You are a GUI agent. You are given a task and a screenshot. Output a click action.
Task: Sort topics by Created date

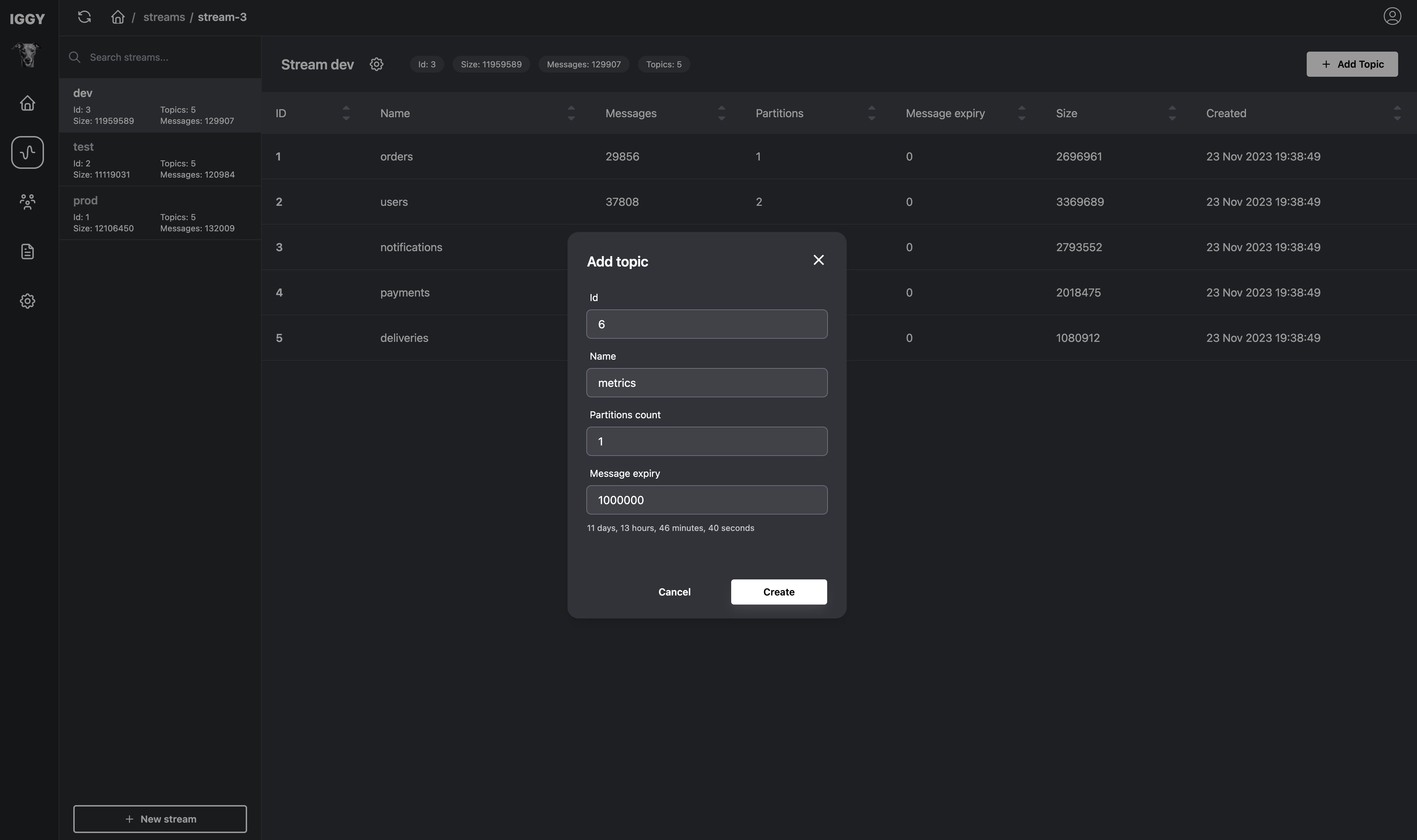click(1397, 113)
